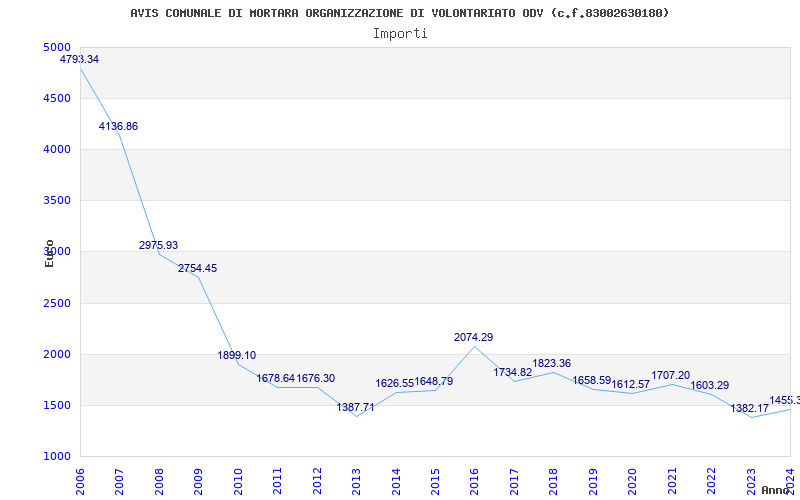Viewport: 800px width, 500px height.
Task: Click the AVIS COMUNALE DI MORTARA title
Action: 400,13
